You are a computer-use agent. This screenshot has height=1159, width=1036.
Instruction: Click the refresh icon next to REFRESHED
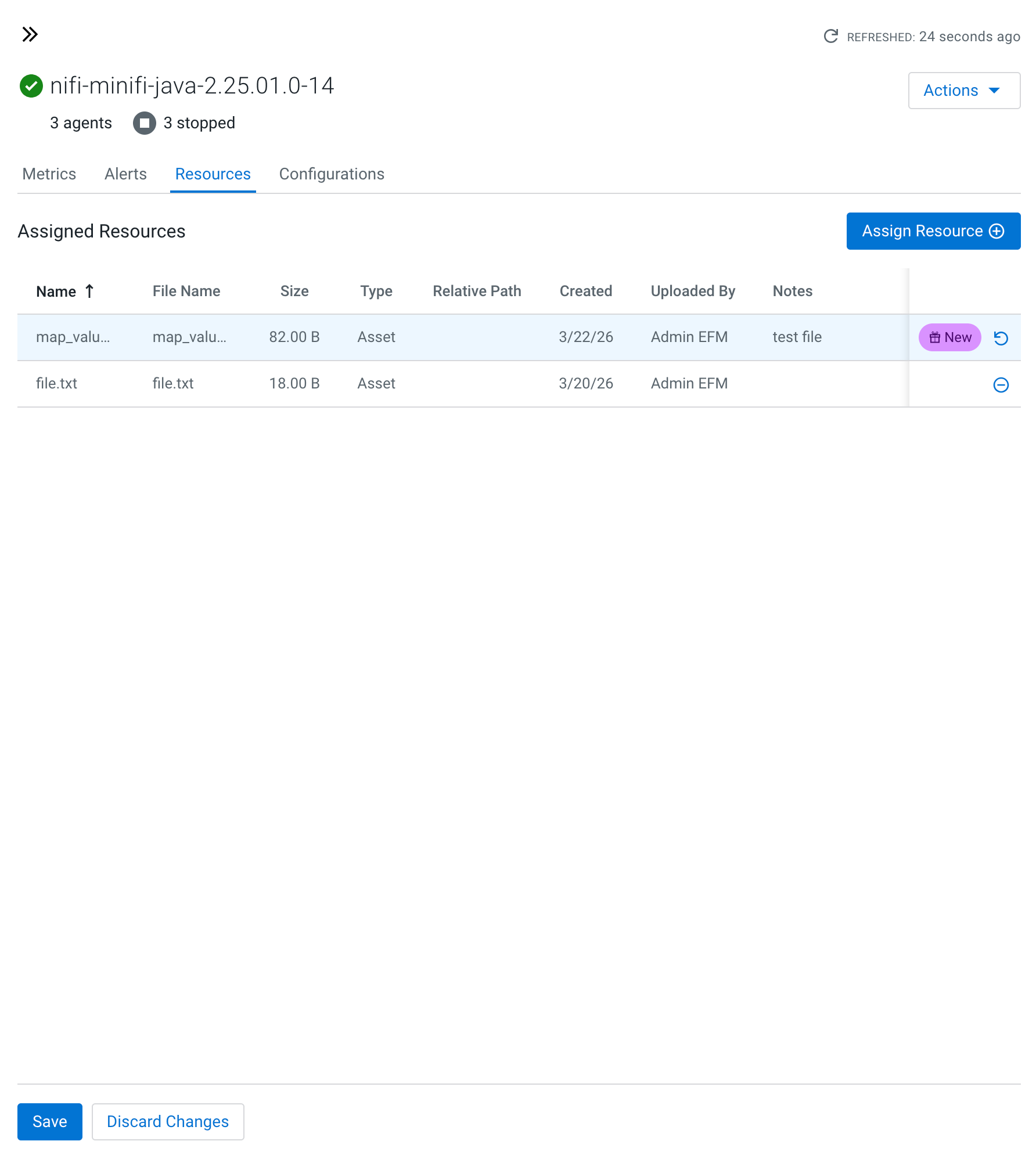coord(830,37)
